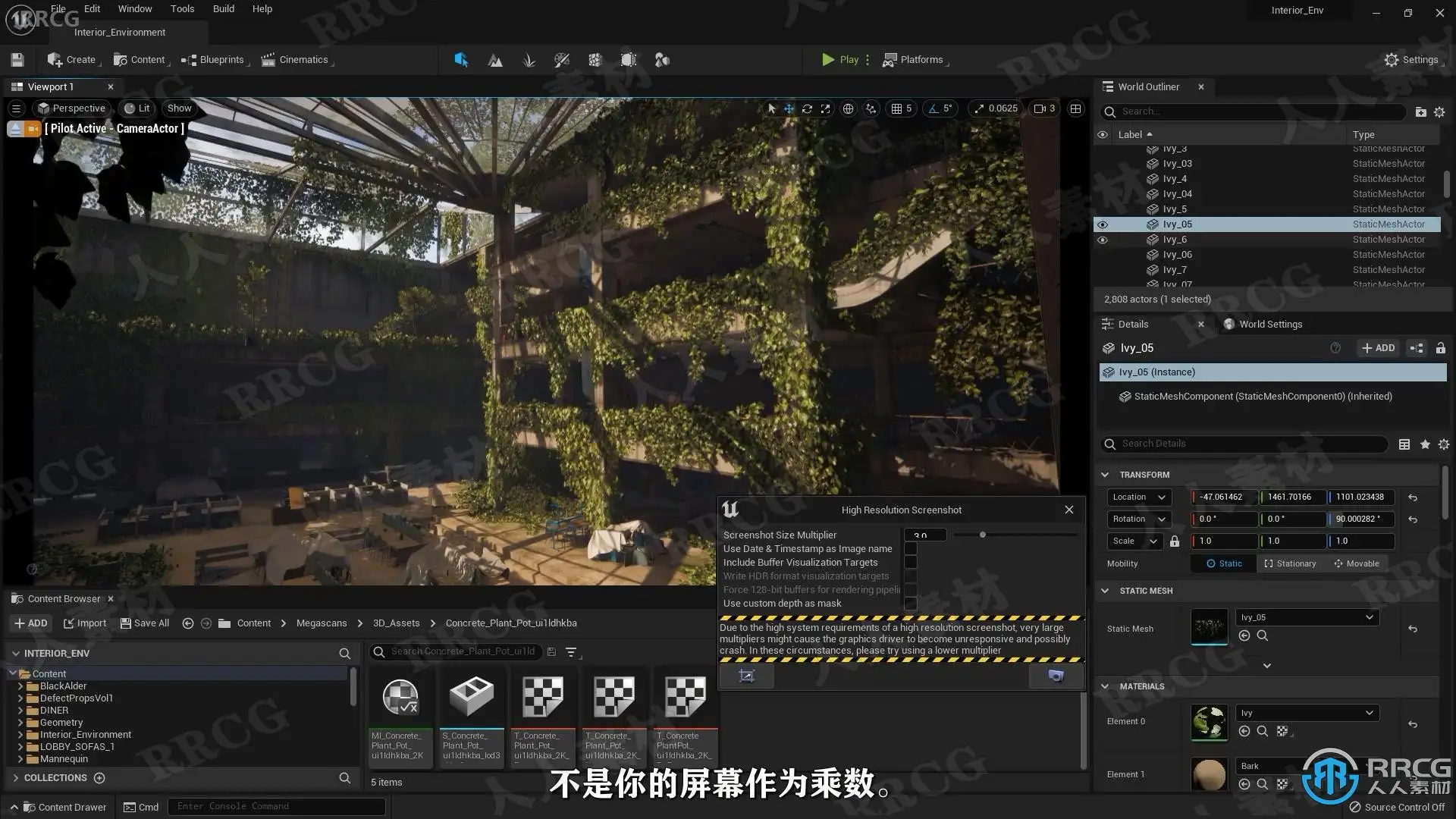Open the Build menu
This screenshot has width=1456, height=819.
click(x=224, y=9)
